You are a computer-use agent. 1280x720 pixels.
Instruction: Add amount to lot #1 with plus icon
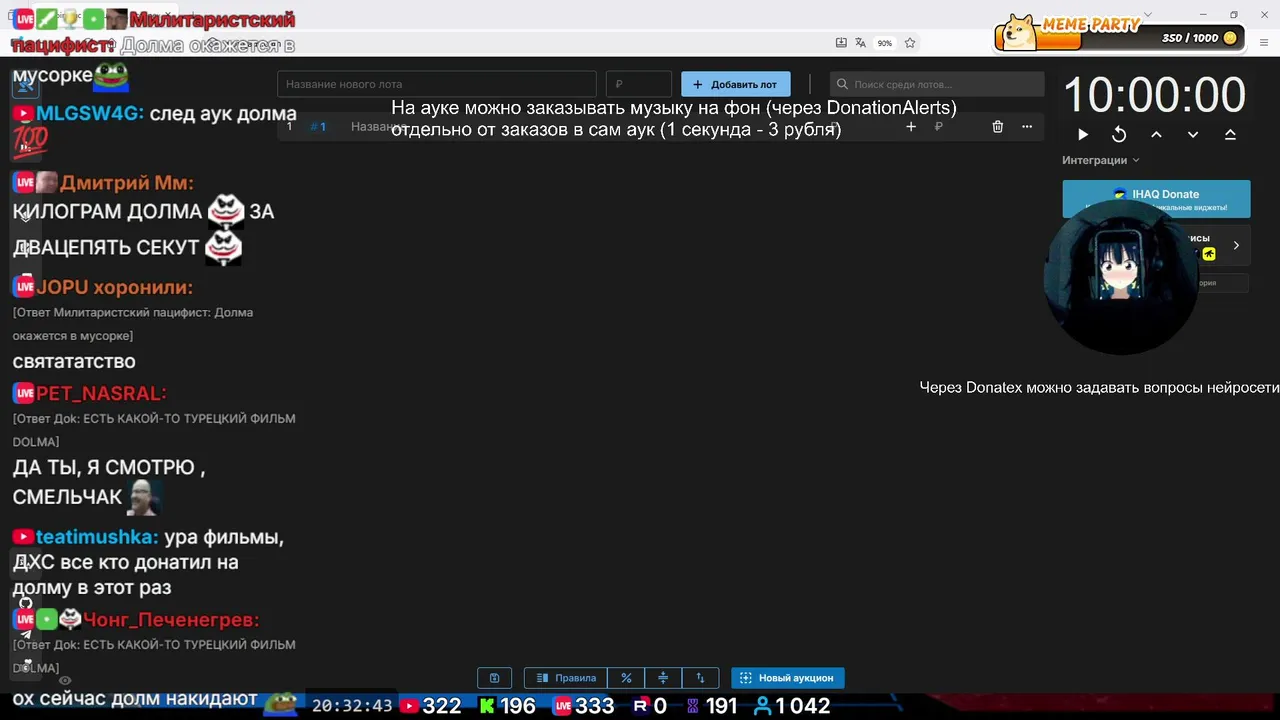click(911, 127)
